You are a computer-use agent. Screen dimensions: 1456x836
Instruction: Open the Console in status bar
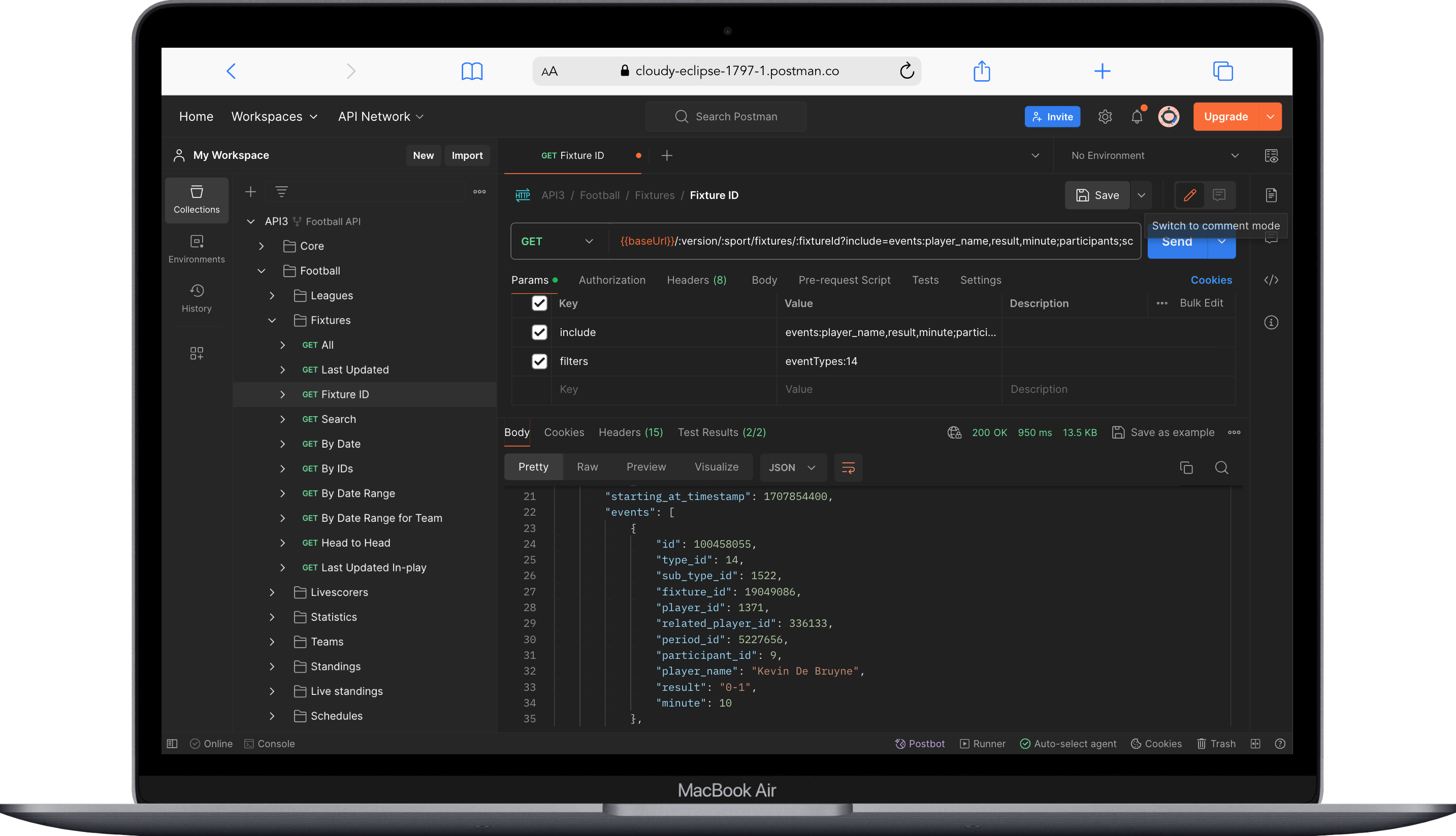click(269, 744)
